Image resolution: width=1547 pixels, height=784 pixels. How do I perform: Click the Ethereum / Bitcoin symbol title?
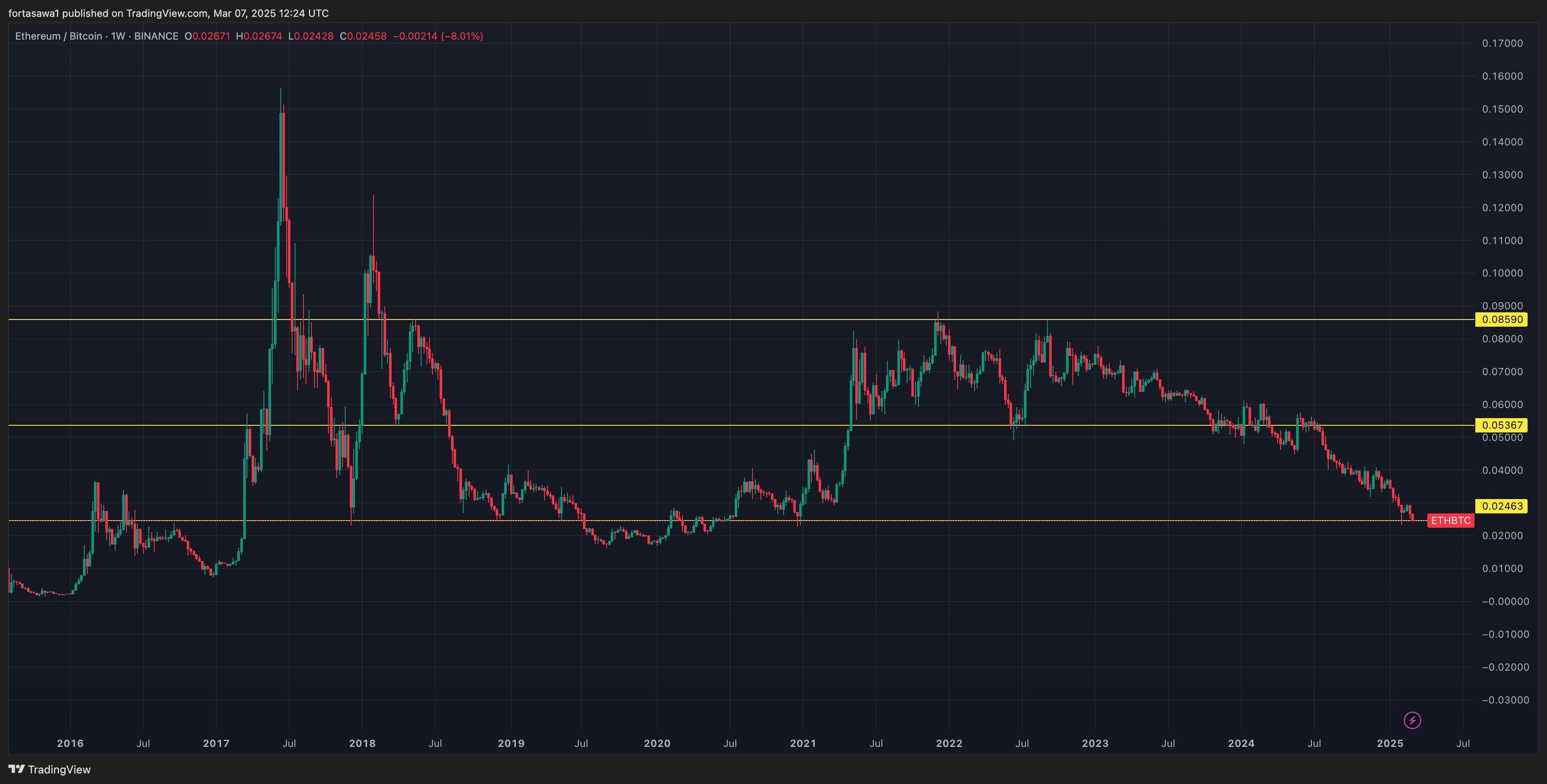[58, 36]
